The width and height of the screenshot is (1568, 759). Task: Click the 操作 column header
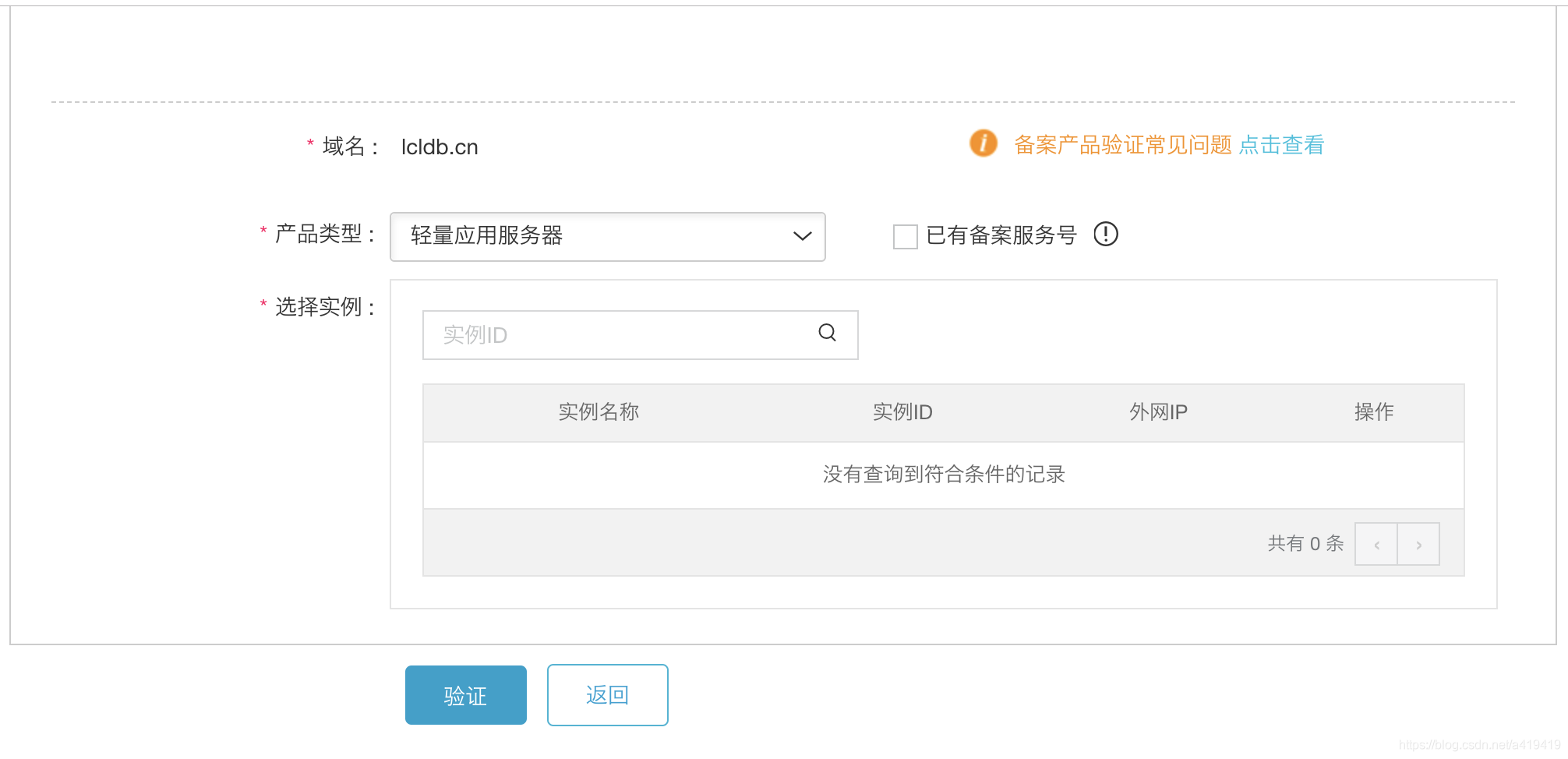coord(1374,411)
